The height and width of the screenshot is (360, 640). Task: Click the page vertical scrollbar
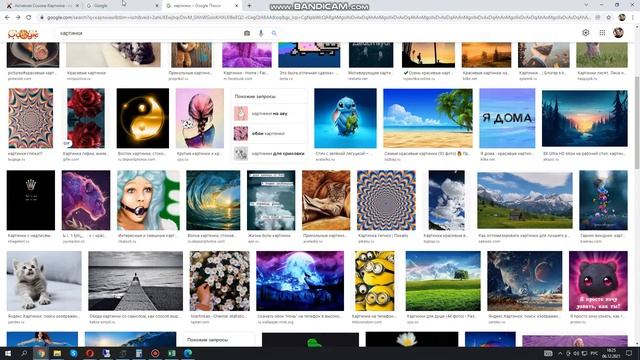pyautogui.click(x=637, y=122)
